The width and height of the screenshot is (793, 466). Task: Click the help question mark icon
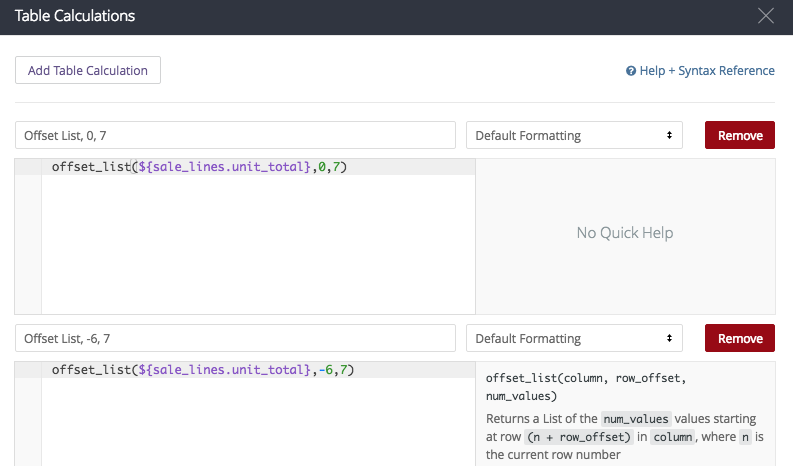click(x=631, y=71)
